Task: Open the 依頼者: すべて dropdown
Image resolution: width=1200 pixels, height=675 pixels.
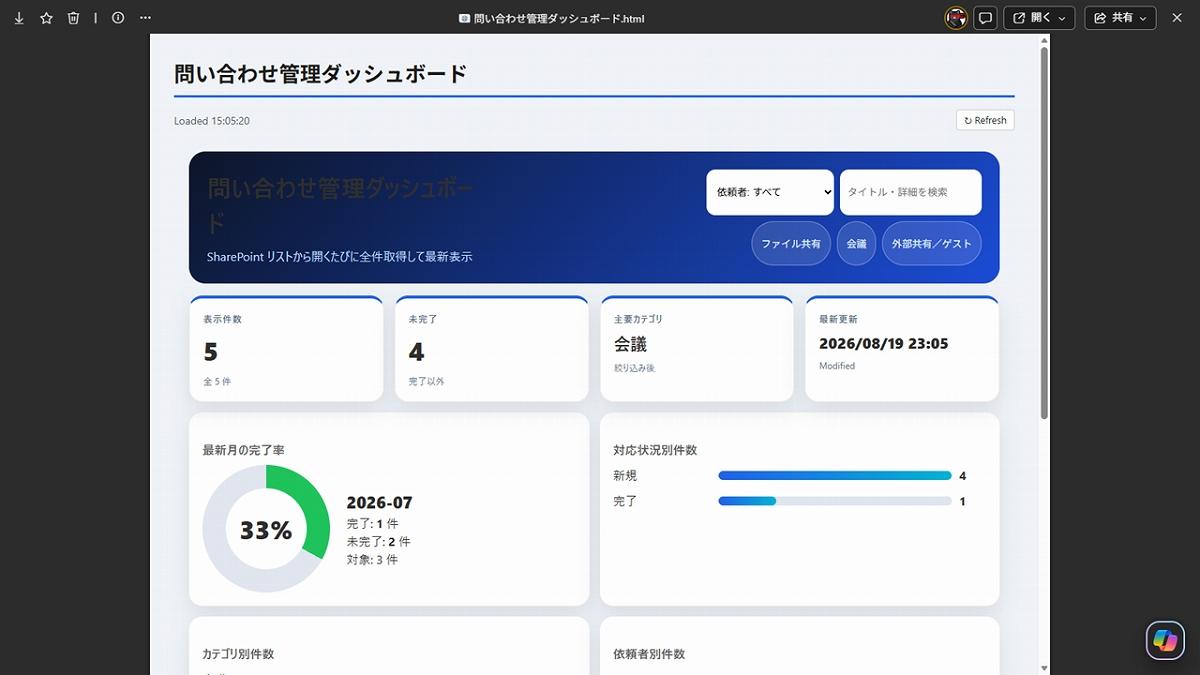Action: [770, 192]
